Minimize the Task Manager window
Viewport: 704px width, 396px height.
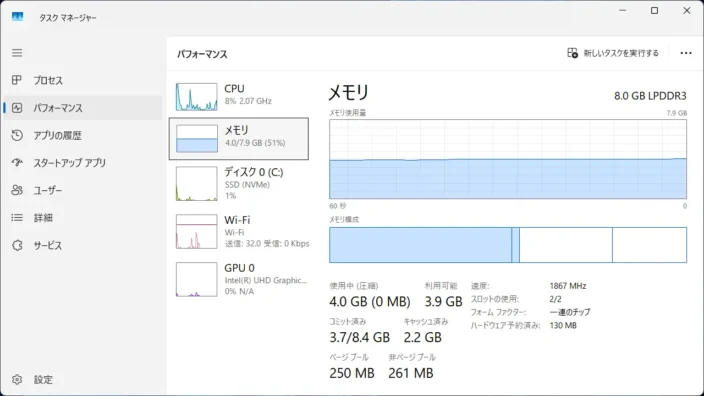[622, 10]
